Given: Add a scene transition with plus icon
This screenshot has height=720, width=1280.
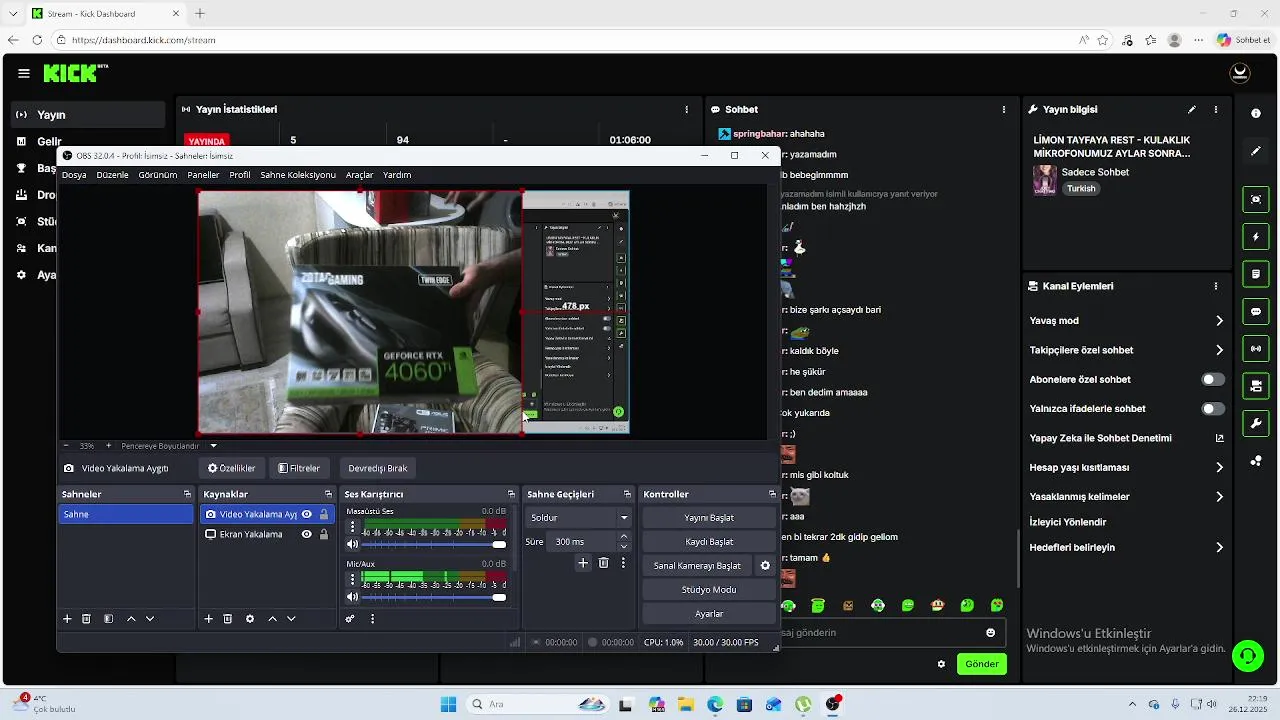Looking at the screenshot, I should [x=583, y=563].
